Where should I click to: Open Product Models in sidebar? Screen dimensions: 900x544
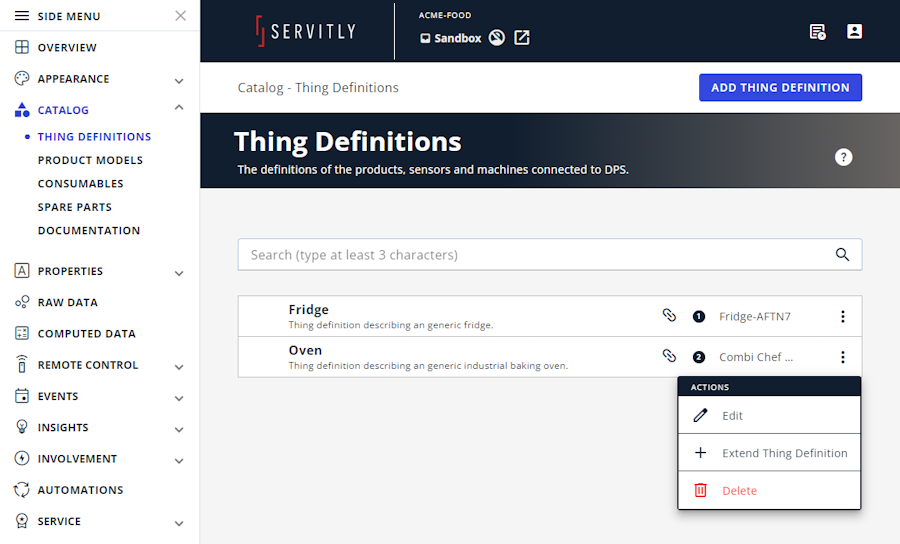tap(90, 160)
